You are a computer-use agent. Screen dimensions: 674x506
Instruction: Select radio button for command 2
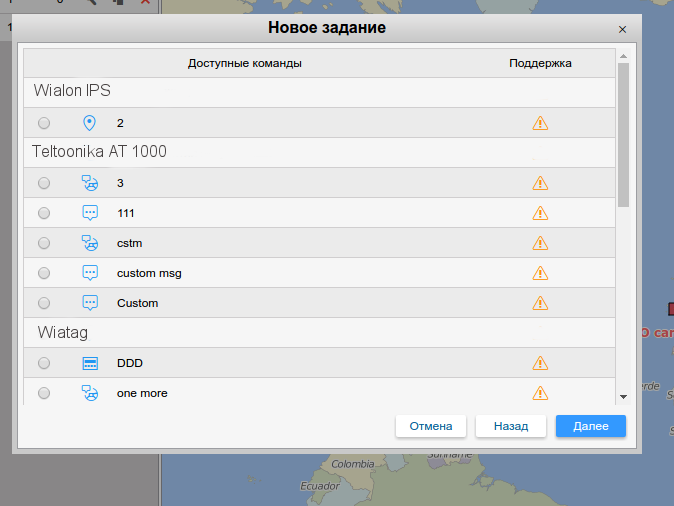tap(44, 123)
